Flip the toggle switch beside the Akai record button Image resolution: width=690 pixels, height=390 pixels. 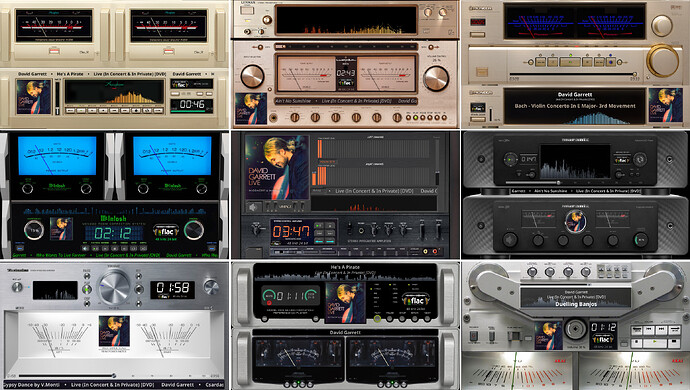pyautogui.click(x=492, y=336)
